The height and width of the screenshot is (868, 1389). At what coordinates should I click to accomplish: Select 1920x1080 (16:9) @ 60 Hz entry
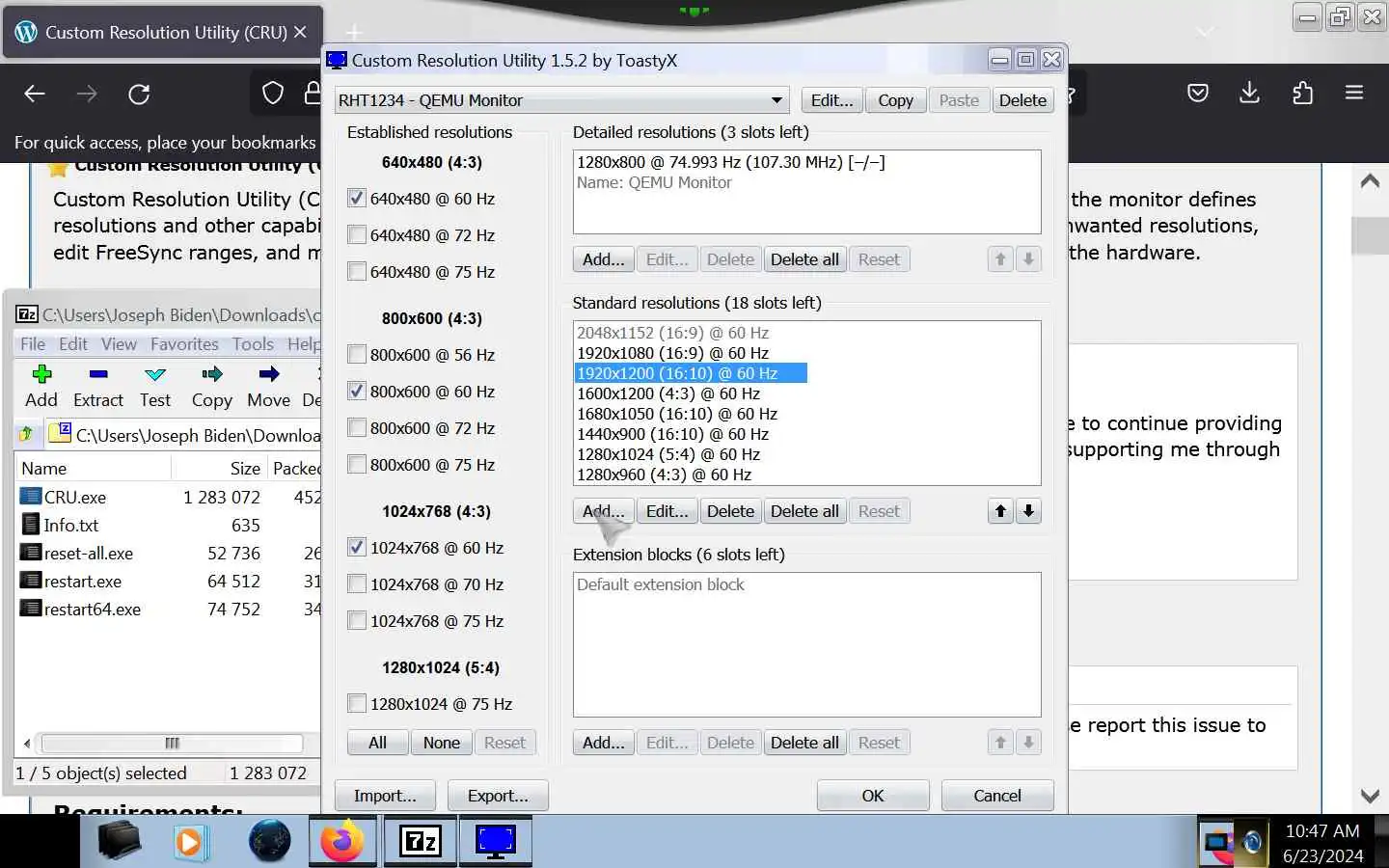click(672, 353)
